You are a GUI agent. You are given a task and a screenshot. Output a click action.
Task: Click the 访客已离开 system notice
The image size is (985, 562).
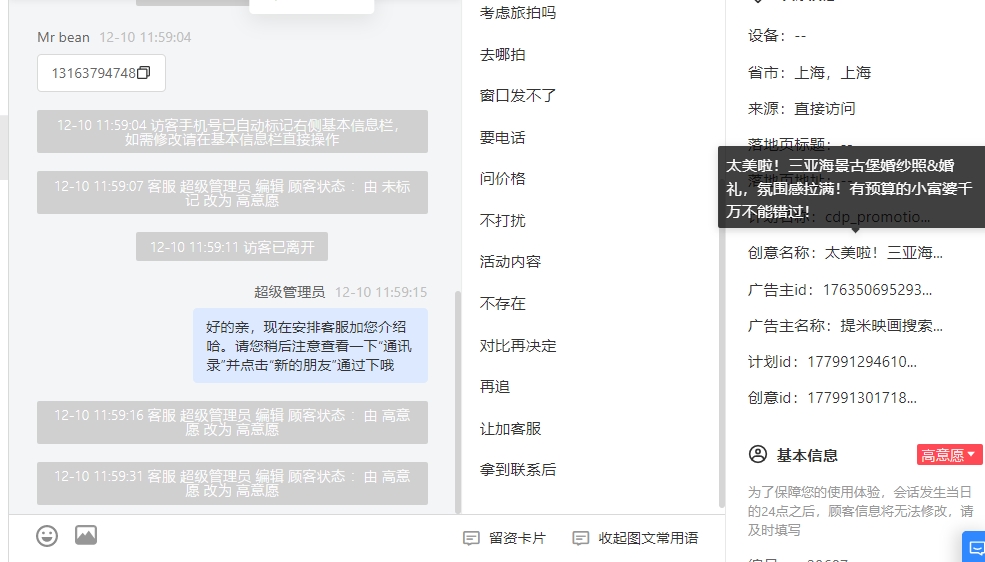pyautogui.click(x=232, y=247)
